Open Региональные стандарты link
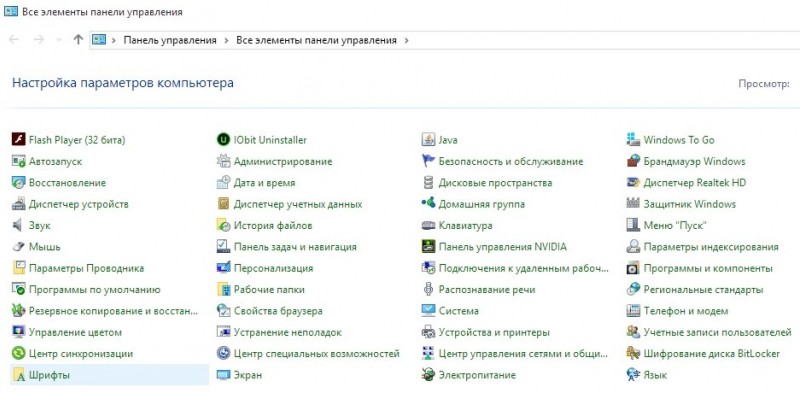 [703, 289]
